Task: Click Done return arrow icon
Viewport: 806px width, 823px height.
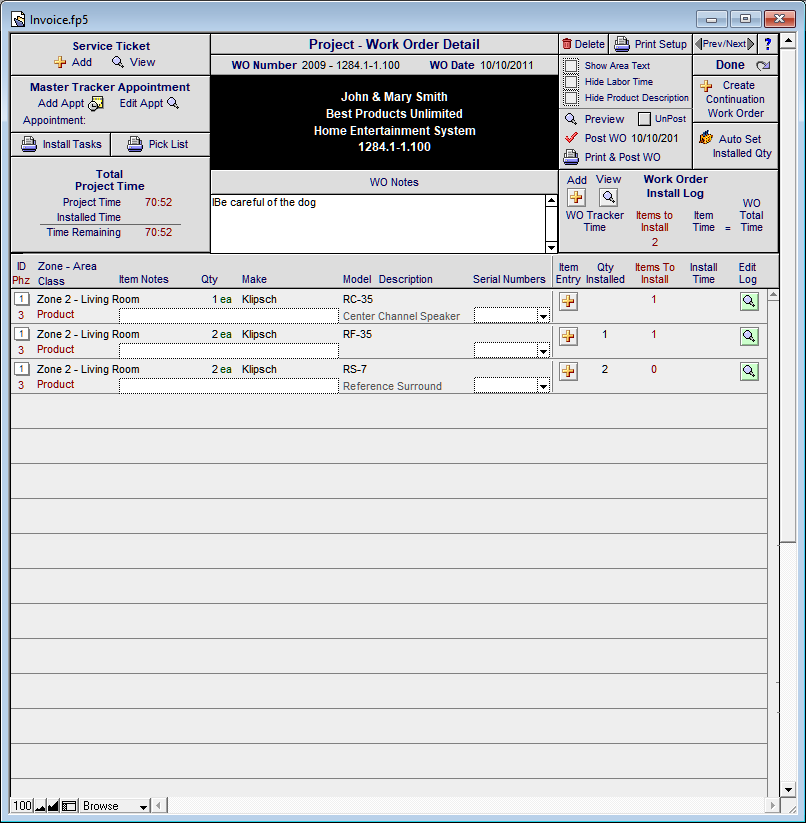Action: click(763, 65)
